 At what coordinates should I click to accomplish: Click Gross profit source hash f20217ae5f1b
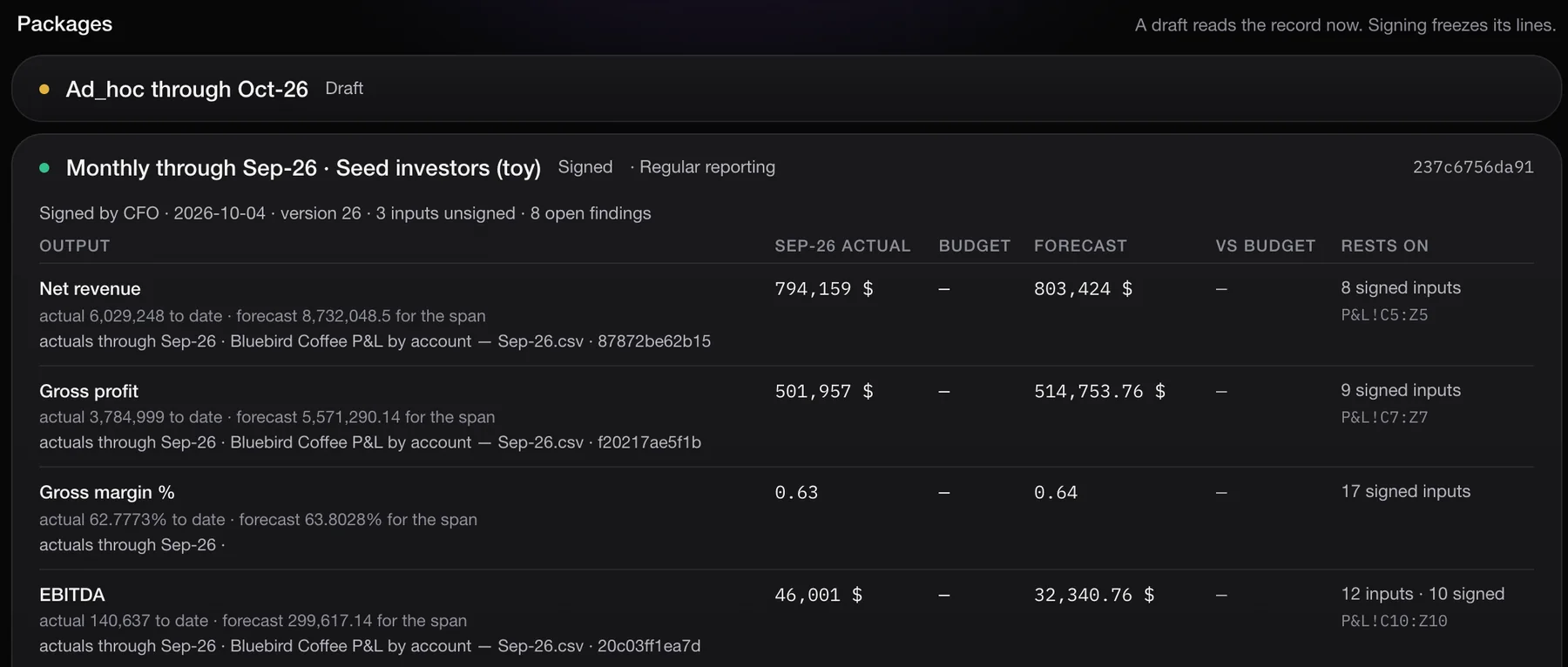(649, 442)
